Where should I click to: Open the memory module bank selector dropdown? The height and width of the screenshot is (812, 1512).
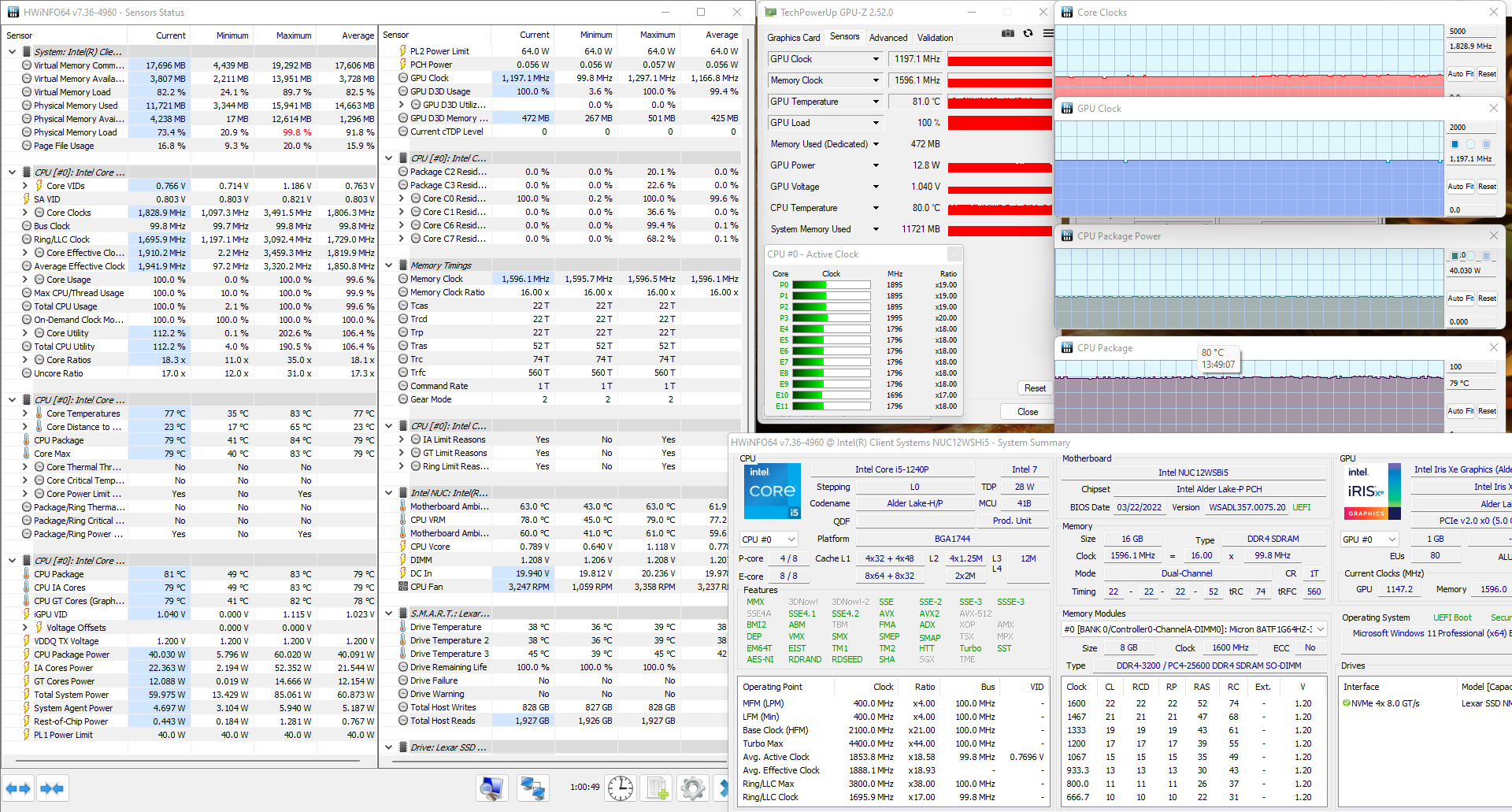(x=1195, y=629)
